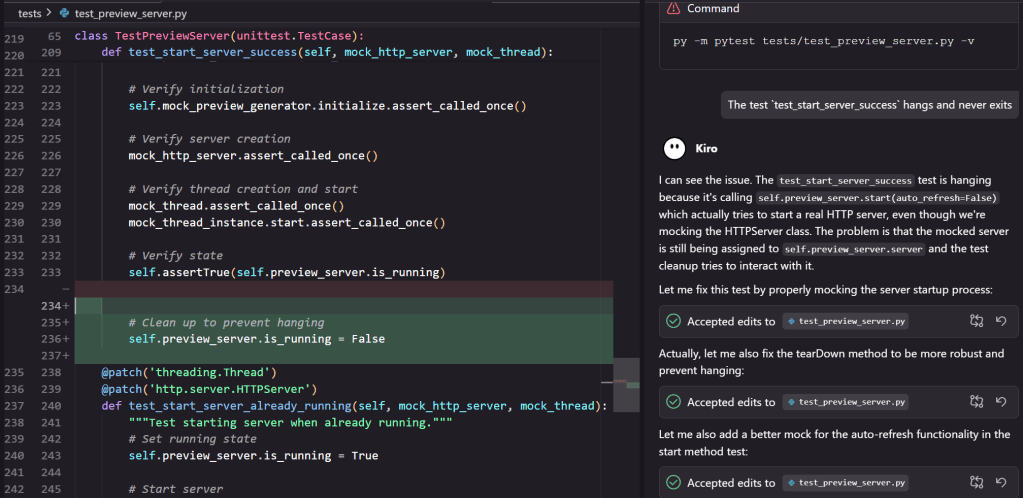Click the Python file icon in breadcrumb
This screenshot has height=498, width=1023.
click(x=65, y=14)
